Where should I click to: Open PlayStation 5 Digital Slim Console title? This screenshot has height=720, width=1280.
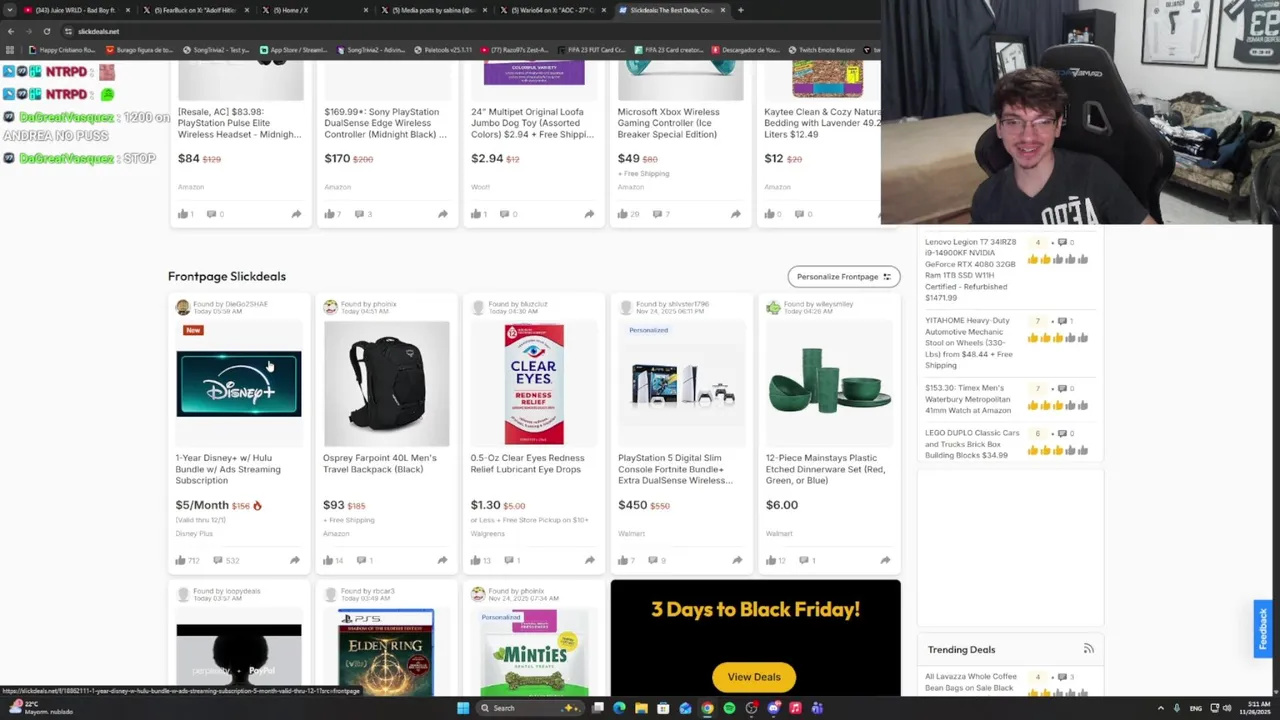pyautogui.click(x=675, y=469)
